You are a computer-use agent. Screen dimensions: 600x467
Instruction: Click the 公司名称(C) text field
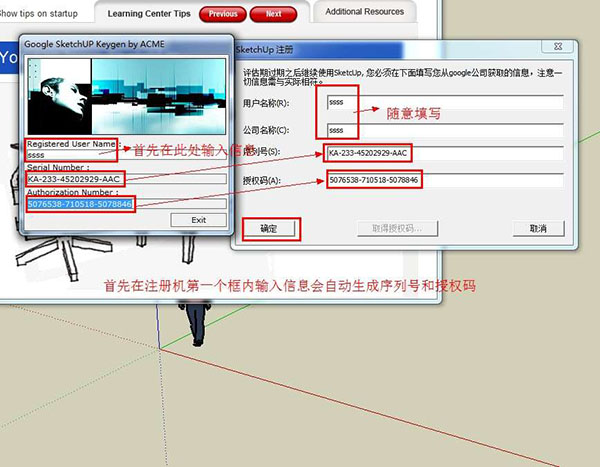[445, 130]
